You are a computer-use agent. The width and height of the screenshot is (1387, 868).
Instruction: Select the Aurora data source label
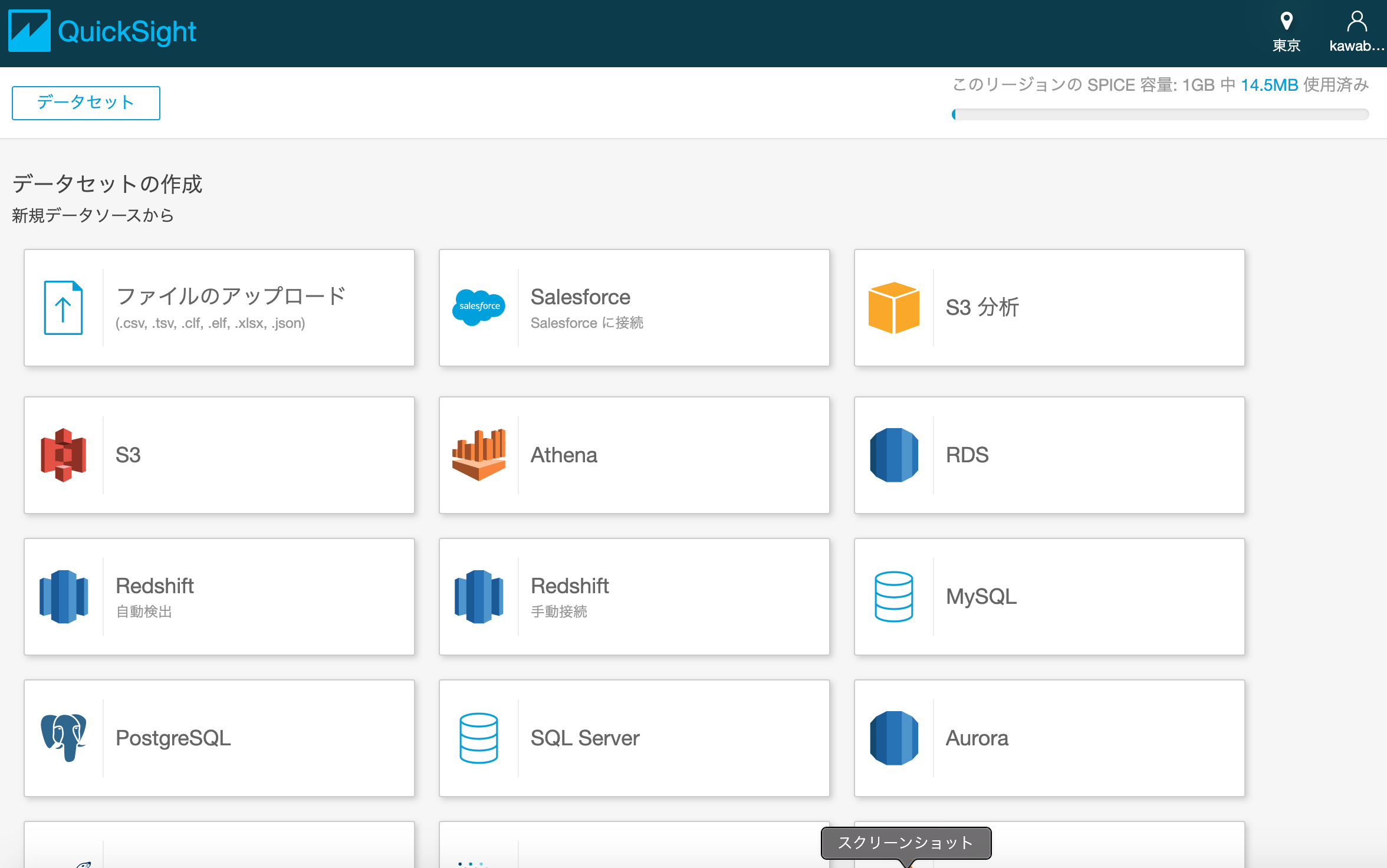pos(977,738)
